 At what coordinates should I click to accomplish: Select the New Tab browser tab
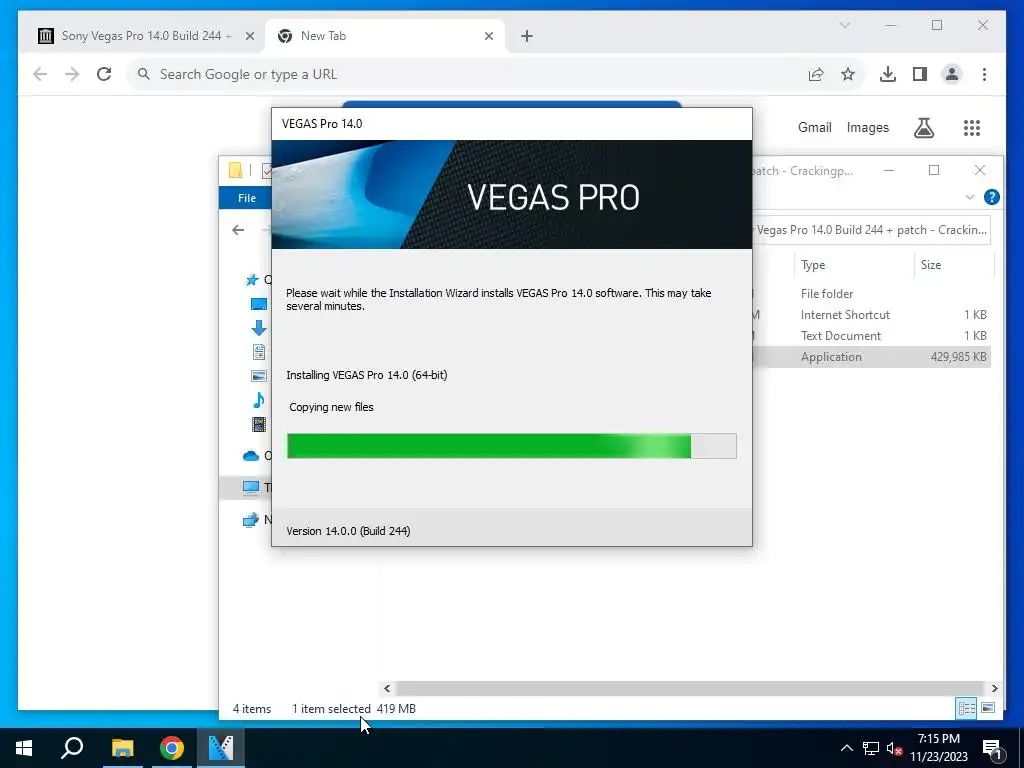coord(385,36)
